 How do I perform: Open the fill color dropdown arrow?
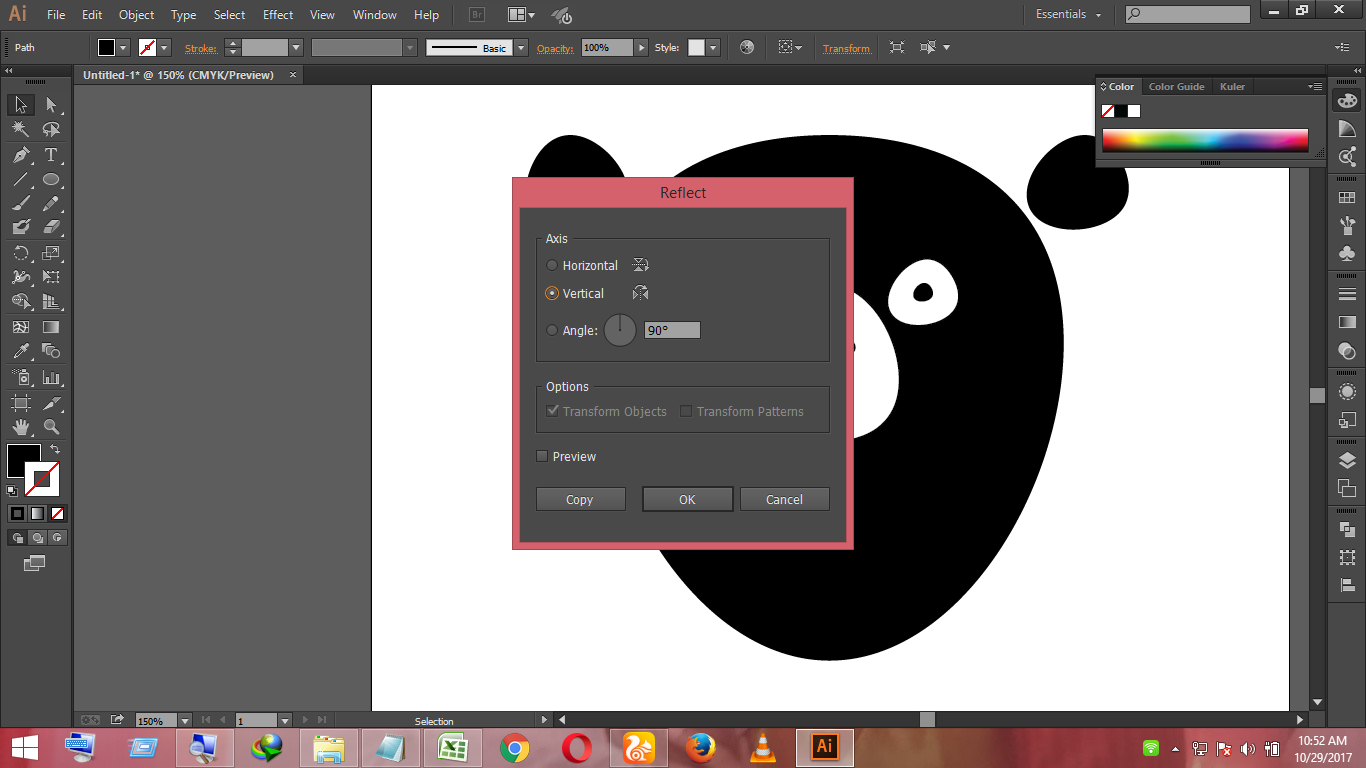click(124, 48)
